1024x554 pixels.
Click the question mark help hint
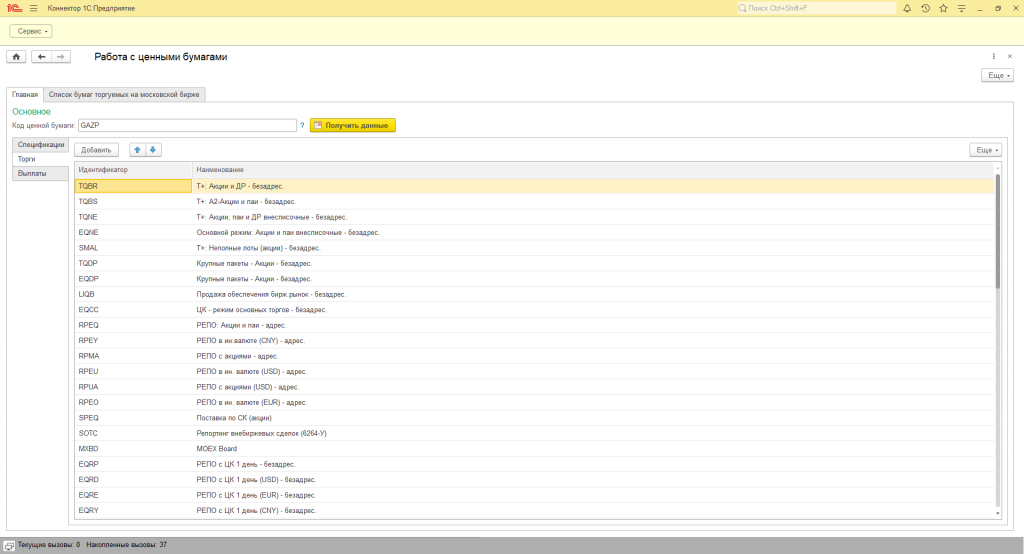(x=302, y=125)
